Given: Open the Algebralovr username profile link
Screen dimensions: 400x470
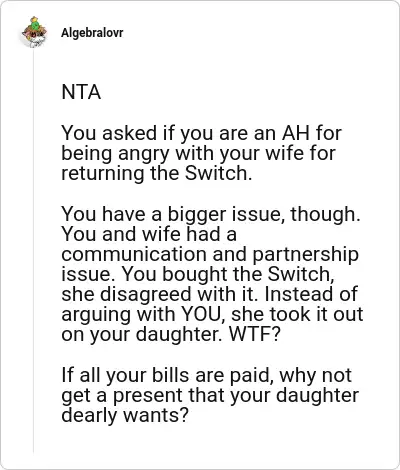Looking at the screenshot, I should 92,33.
